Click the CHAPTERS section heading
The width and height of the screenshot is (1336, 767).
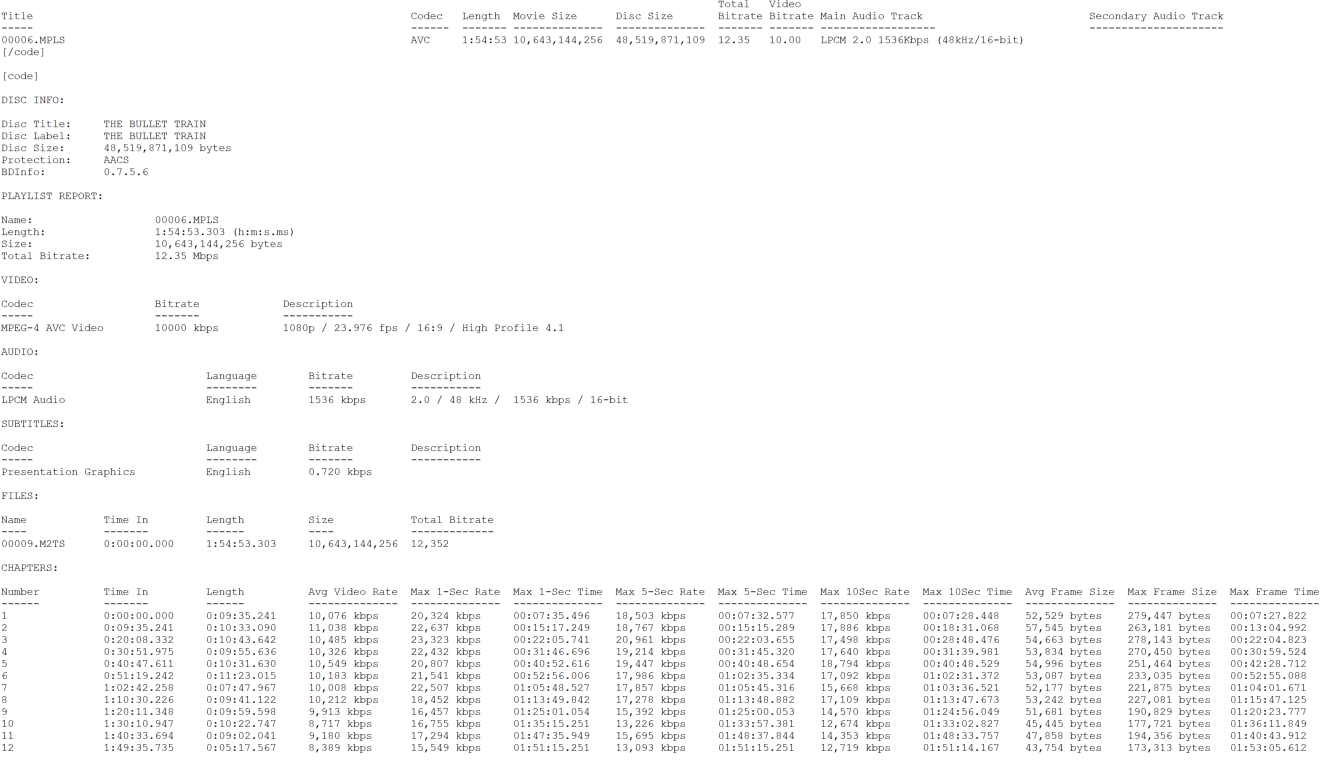coord(30,568)
